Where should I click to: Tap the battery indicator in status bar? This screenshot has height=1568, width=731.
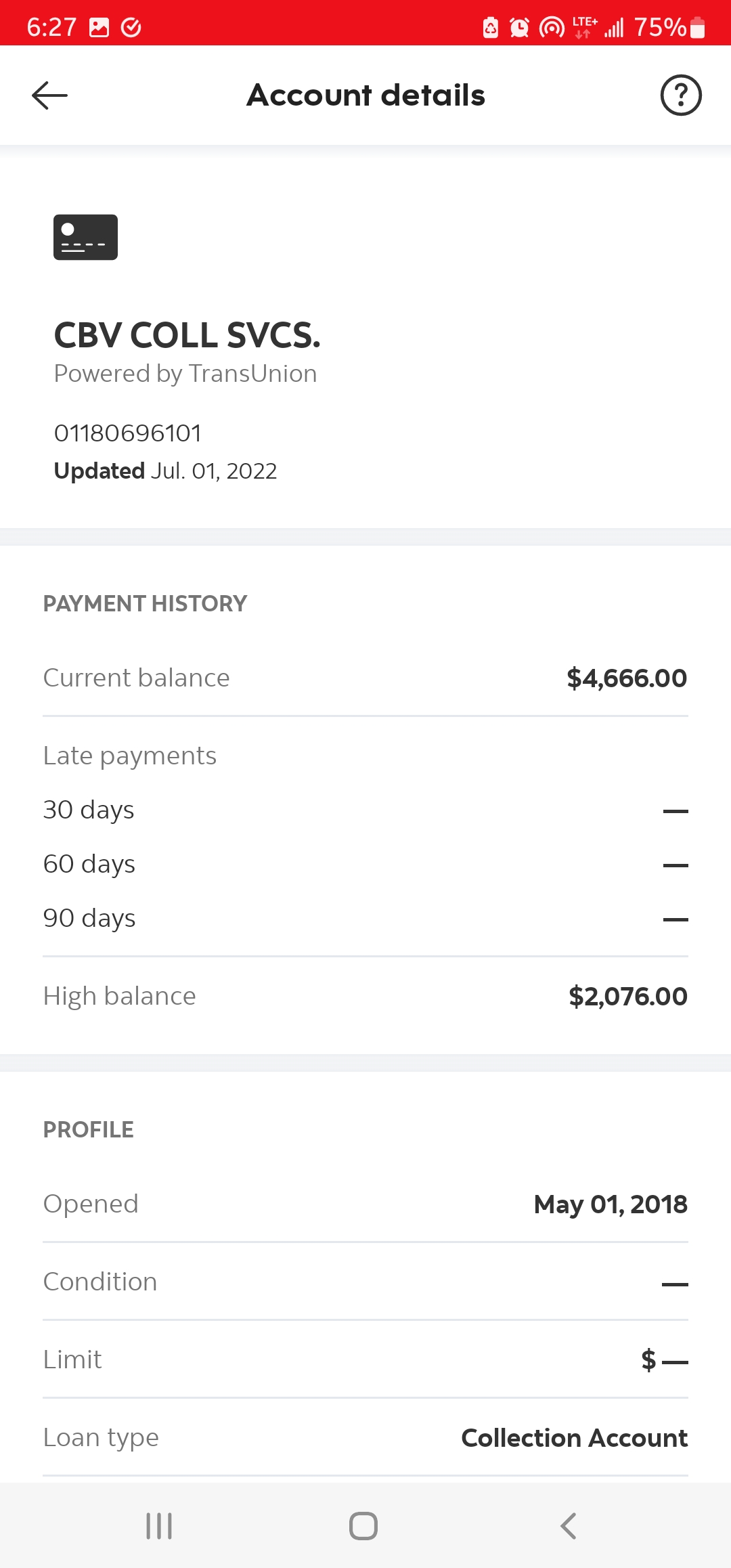tap(698, 28)
